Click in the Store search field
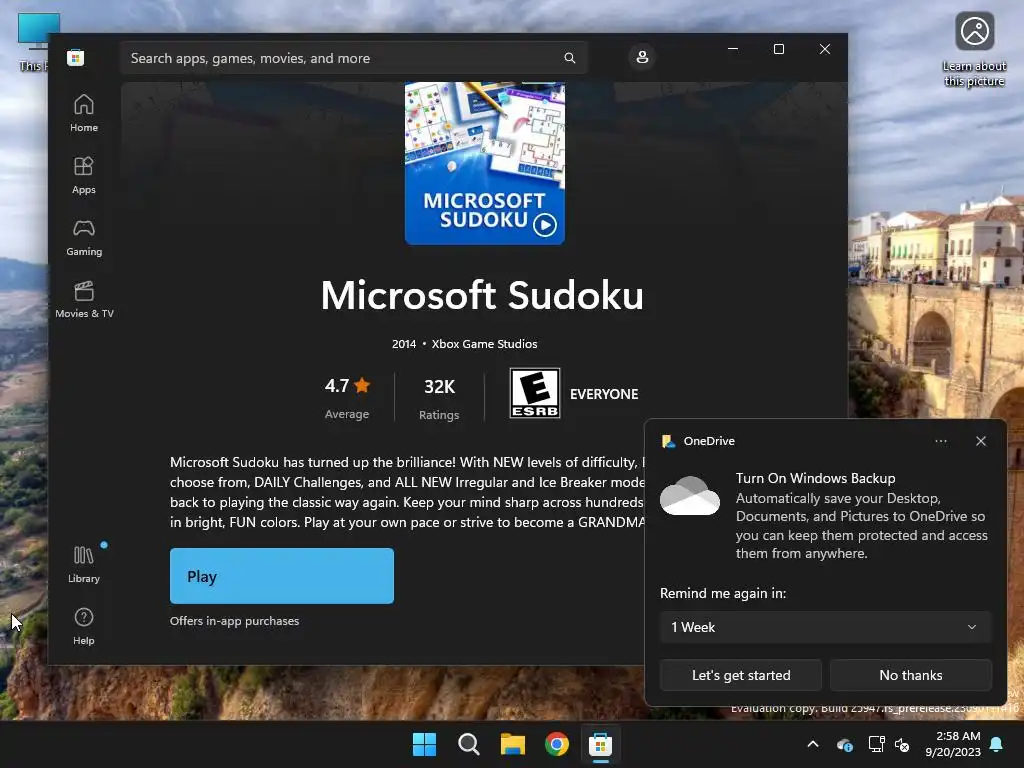The width and height of the screenshot is (1024, 768). tap(353, 58)
